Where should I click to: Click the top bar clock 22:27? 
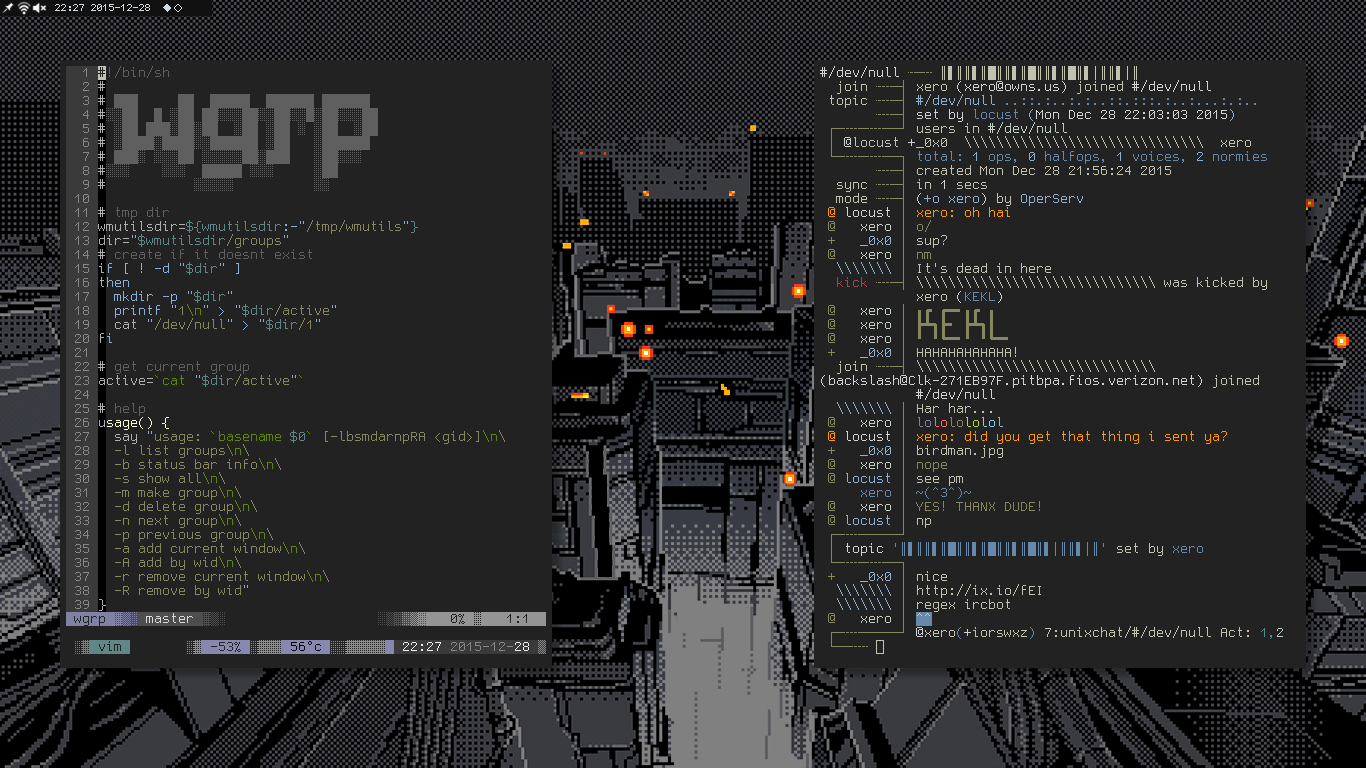click(69, 8)
